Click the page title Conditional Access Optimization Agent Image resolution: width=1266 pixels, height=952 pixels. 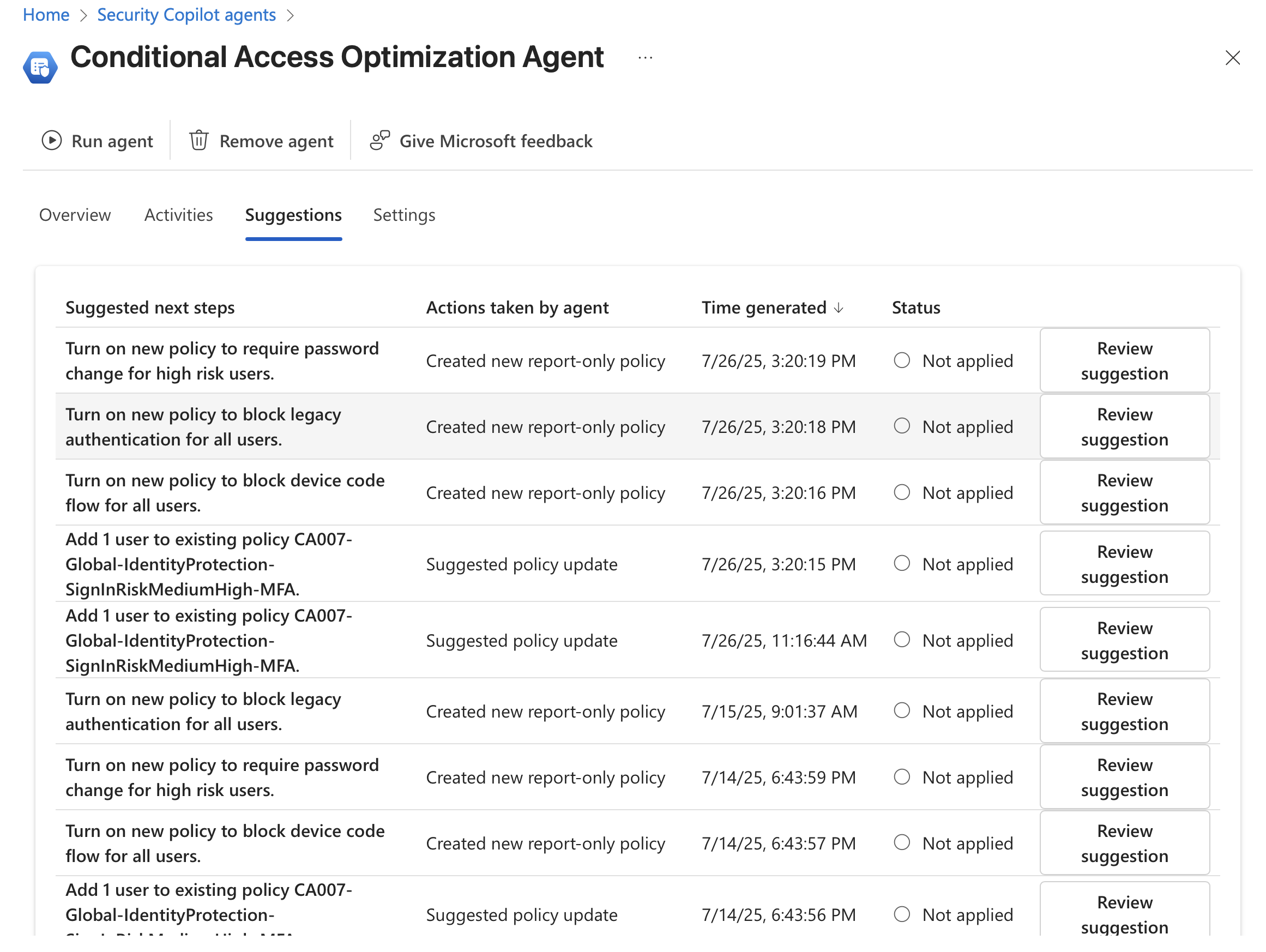click(x=337, y=57)
